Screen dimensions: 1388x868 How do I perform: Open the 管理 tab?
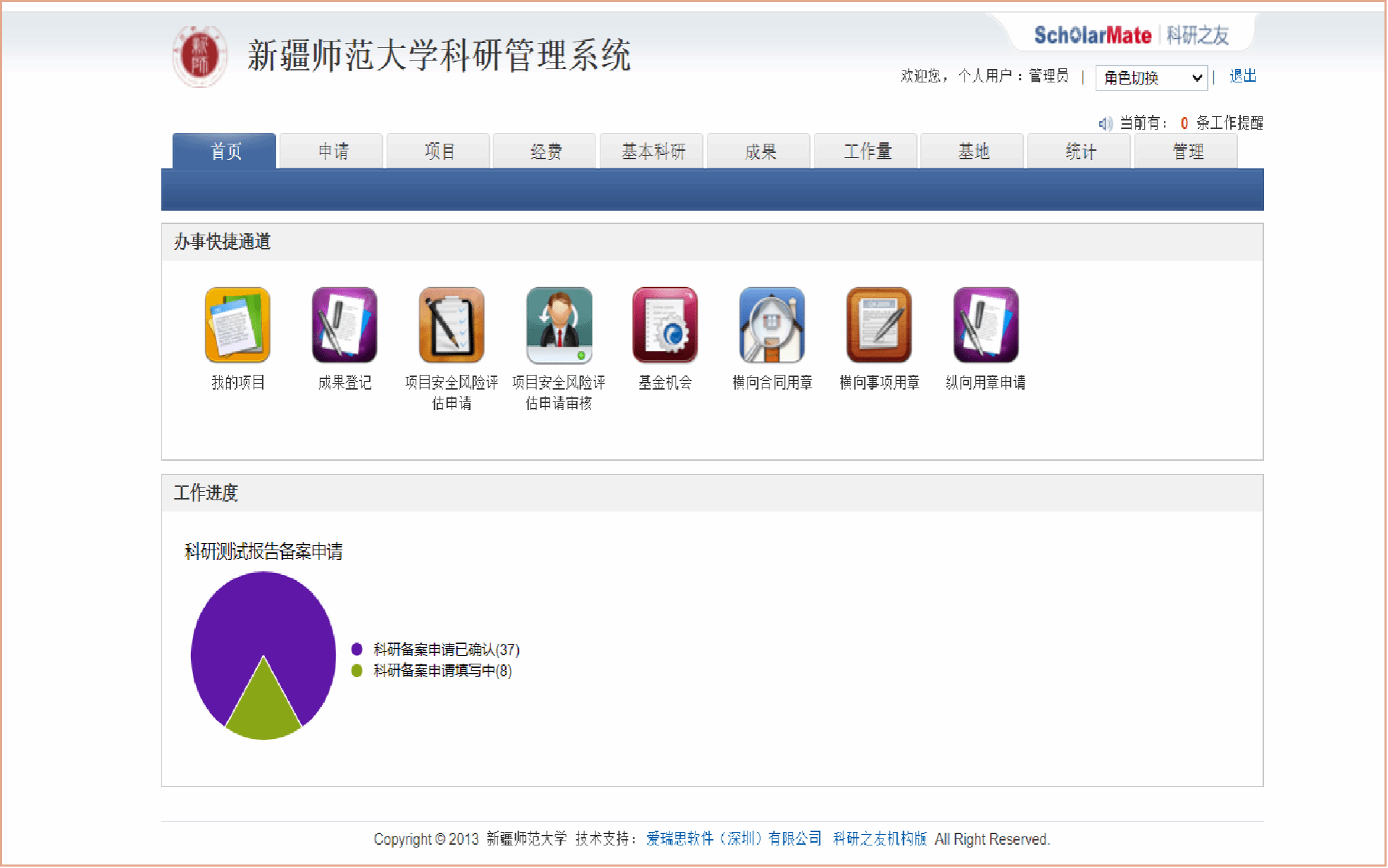point(1187,151)
